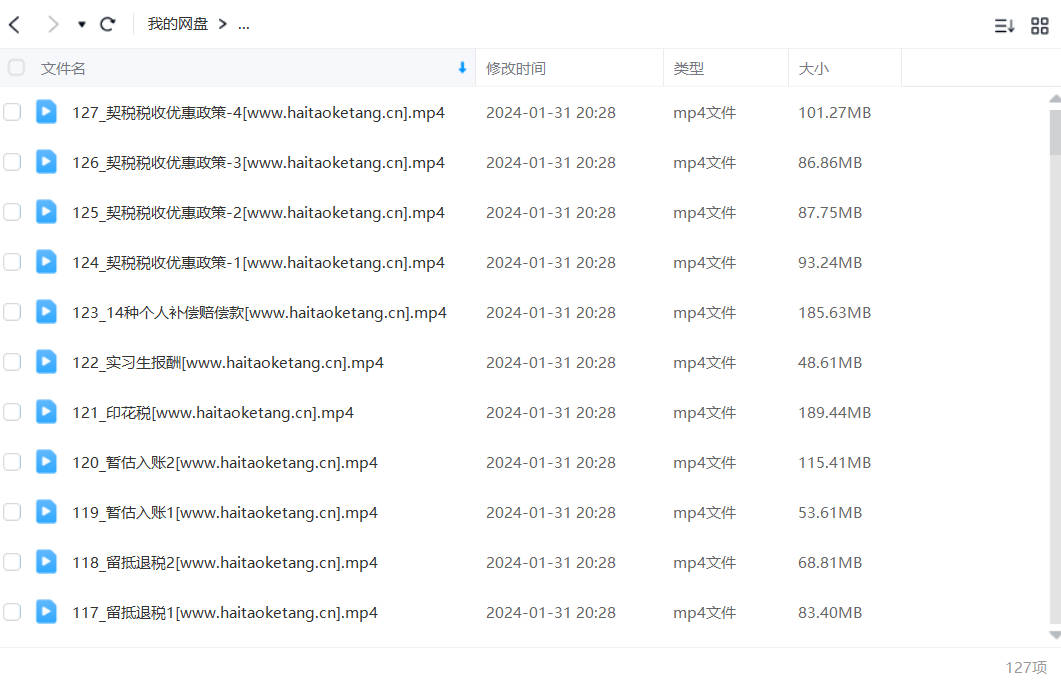Open the sort order menu icon
Screen dimensions: 1061x688
[x=1004, y=26]
